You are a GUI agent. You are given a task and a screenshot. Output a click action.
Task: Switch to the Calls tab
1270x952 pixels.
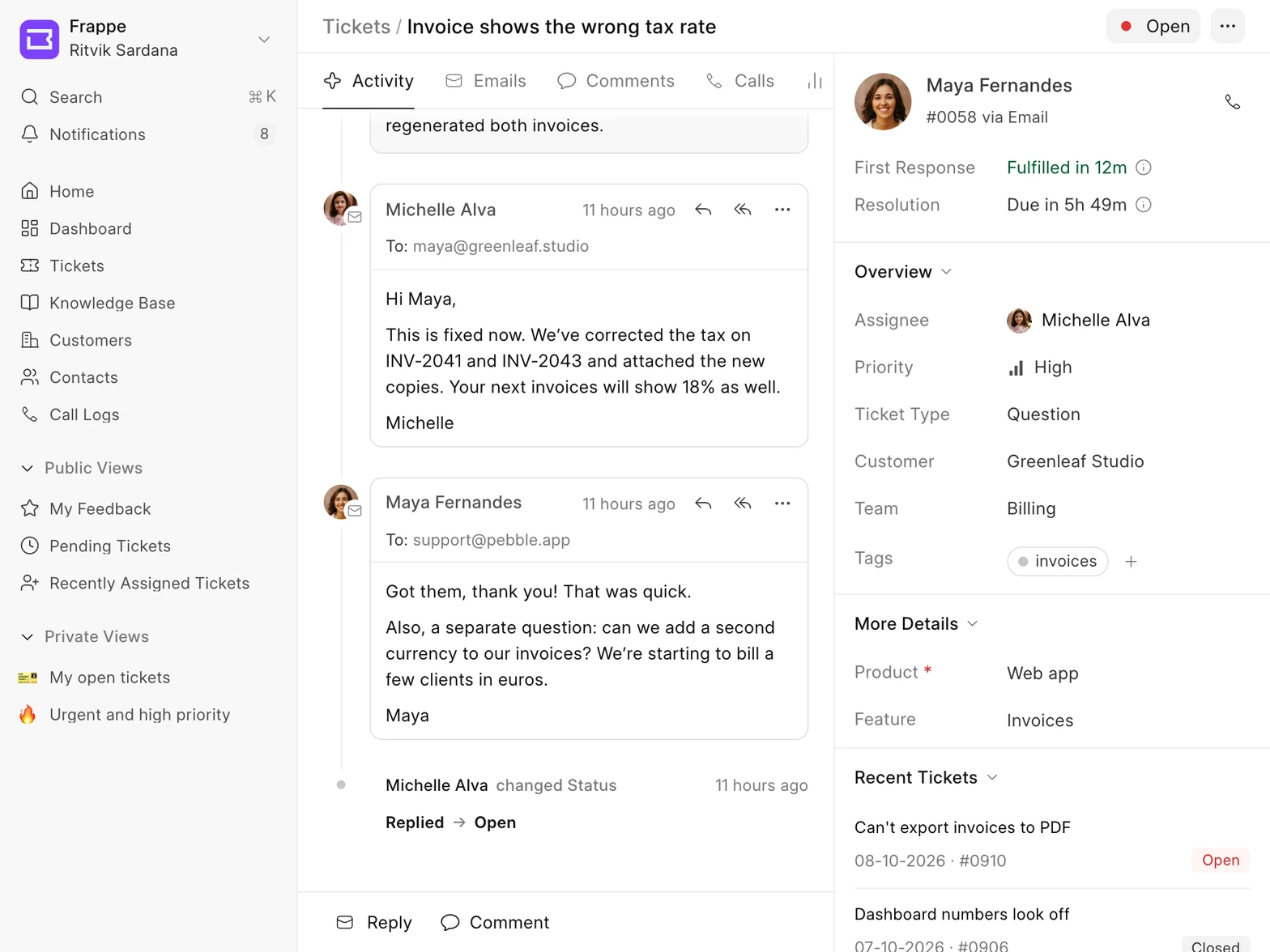740,81
